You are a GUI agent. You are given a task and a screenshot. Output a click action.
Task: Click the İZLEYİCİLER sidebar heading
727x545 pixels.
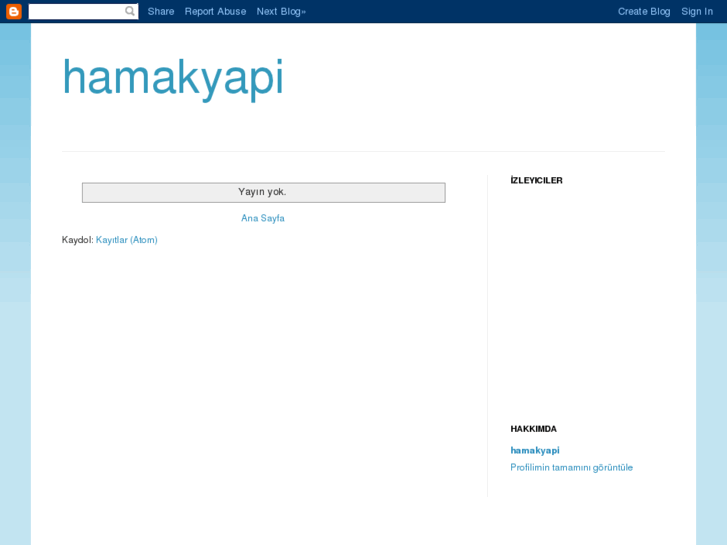click(536, 181)
